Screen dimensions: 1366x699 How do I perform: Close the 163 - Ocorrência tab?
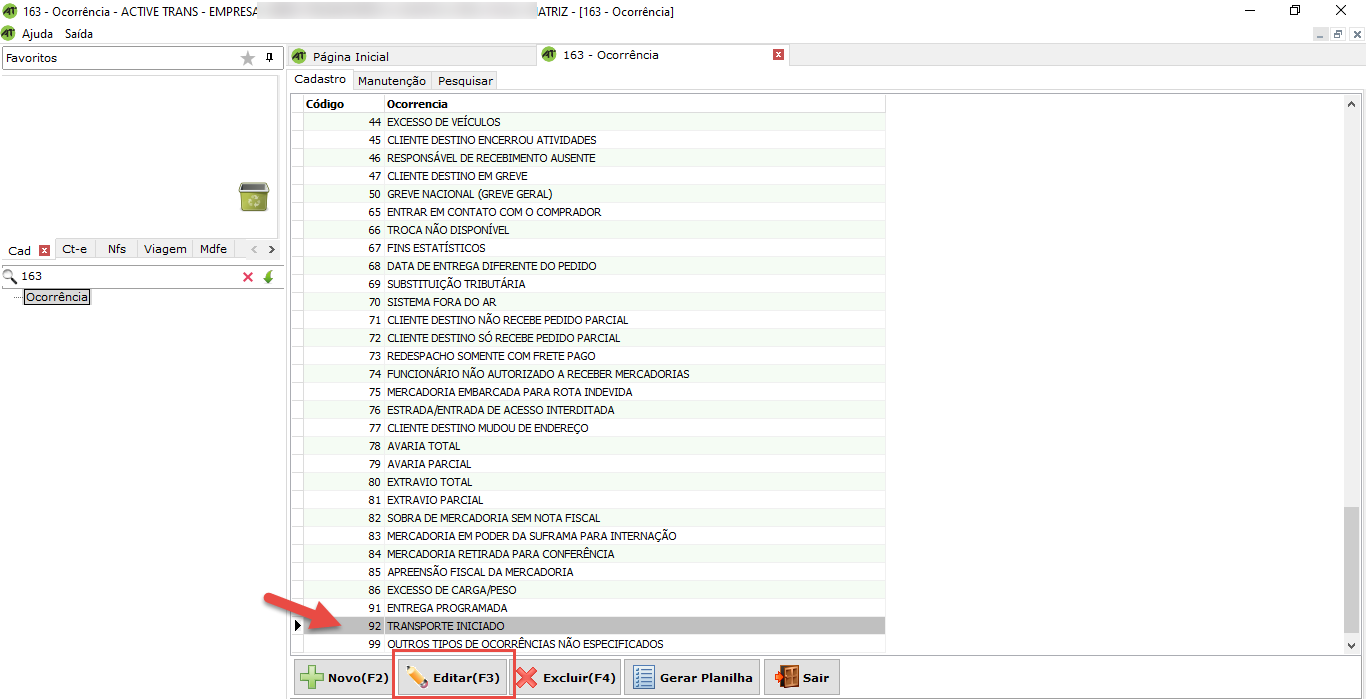[778, 55]
